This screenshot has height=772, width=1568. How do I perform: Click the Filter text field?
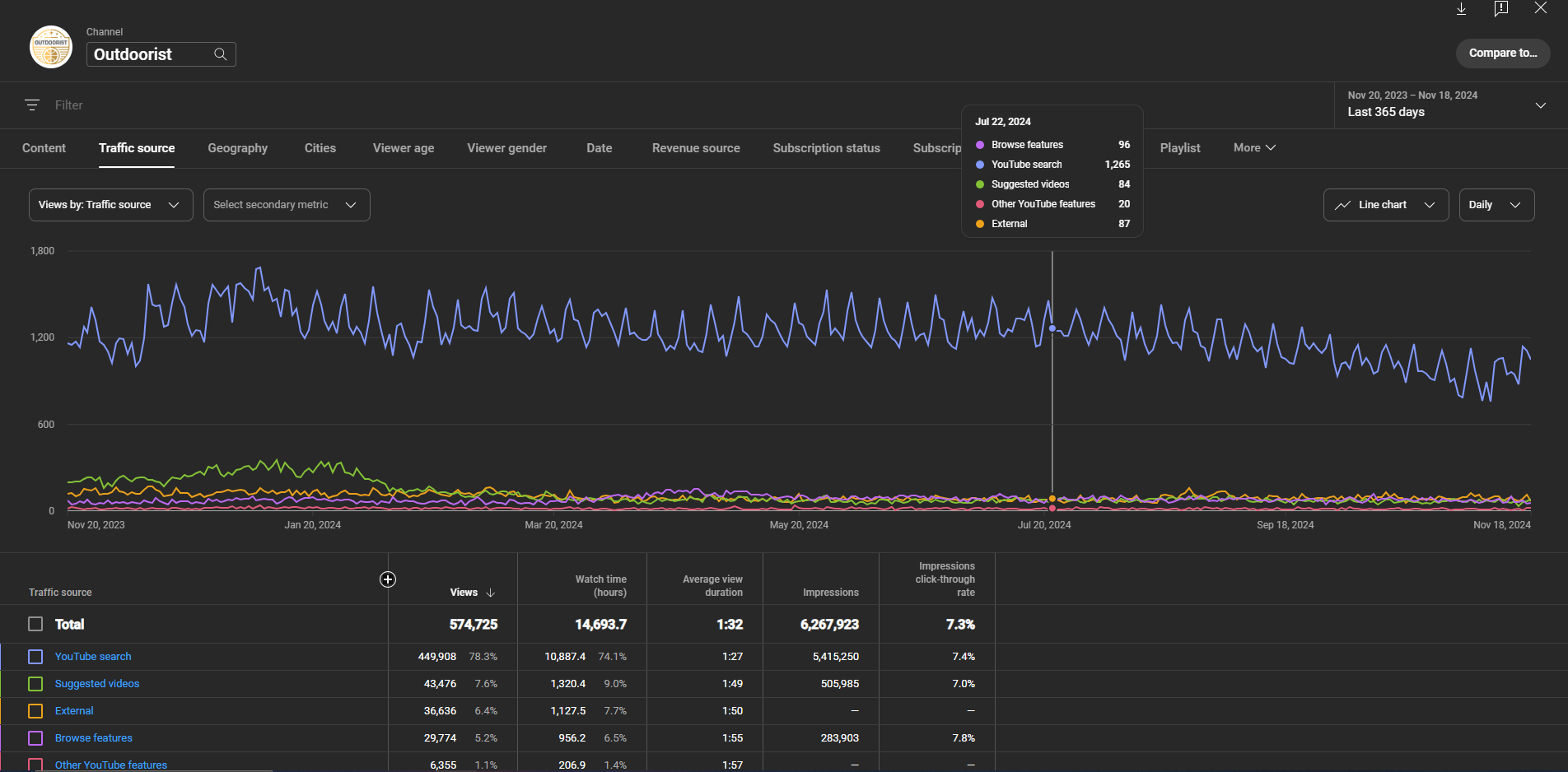pos(69,105)
